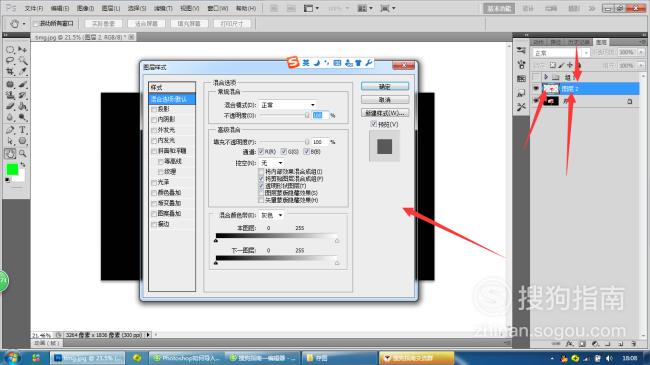Screen dimensions: 650x365
Task: Click the 图层 2 layer thumbnail
Action: point(551,88)
